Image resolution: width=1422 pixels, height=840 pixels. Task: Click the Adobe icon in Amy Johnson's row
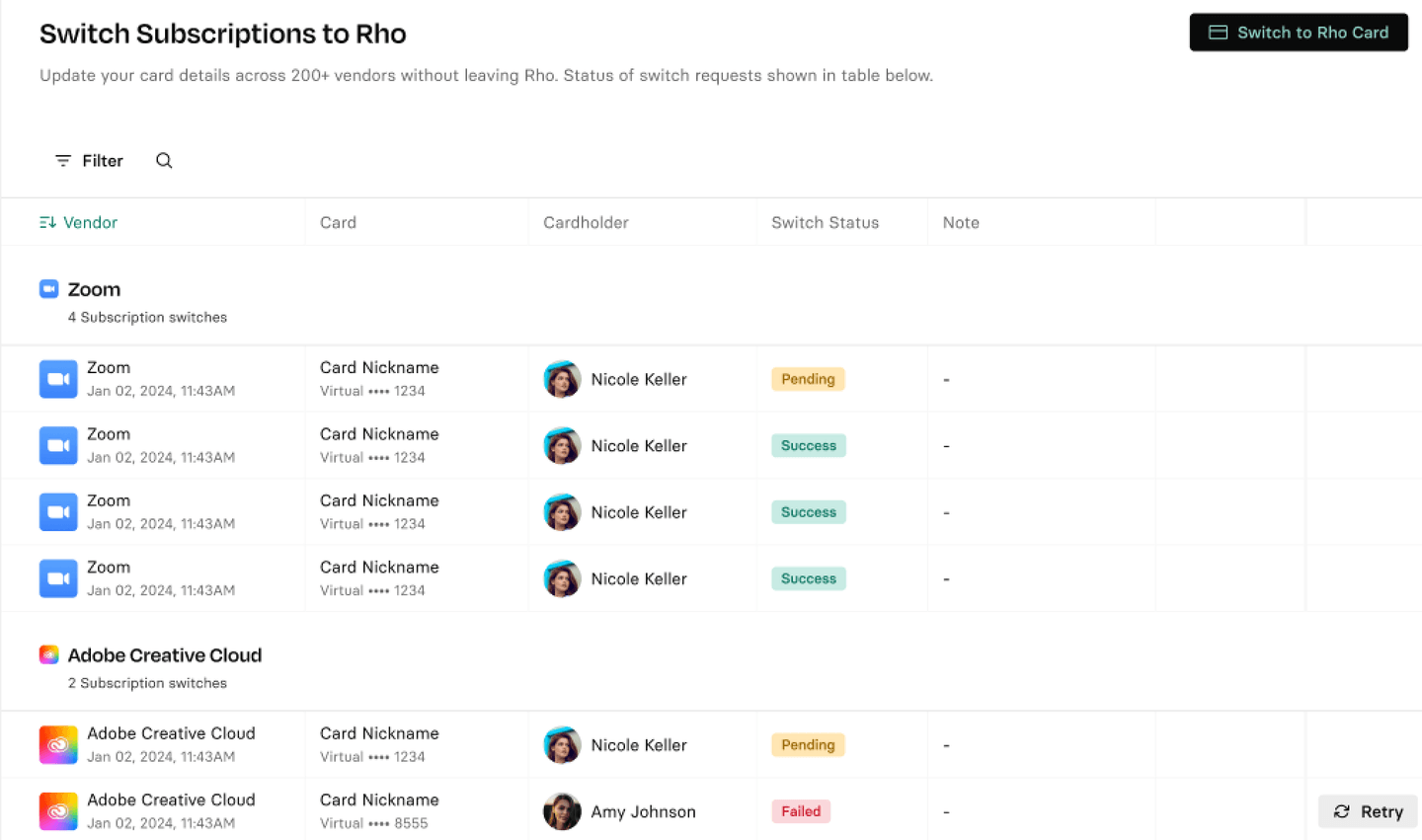[58, 811]
